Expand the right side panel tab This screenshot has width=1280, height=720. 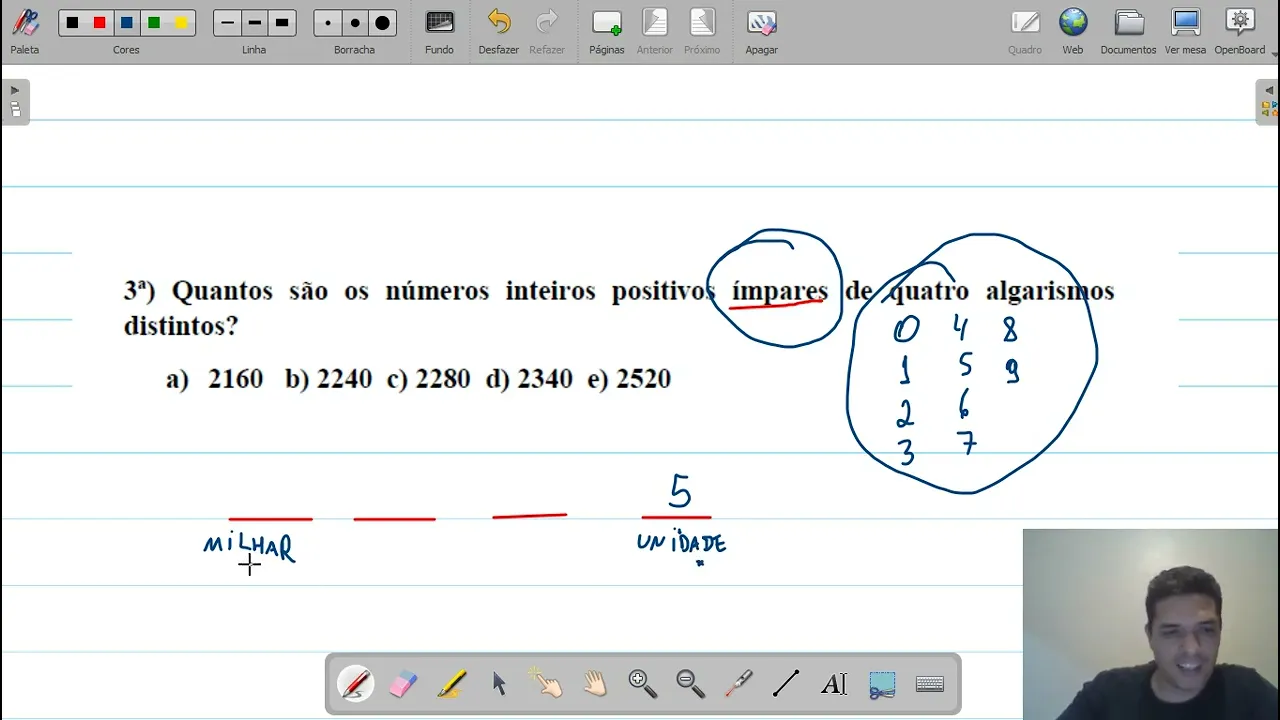1267,102
